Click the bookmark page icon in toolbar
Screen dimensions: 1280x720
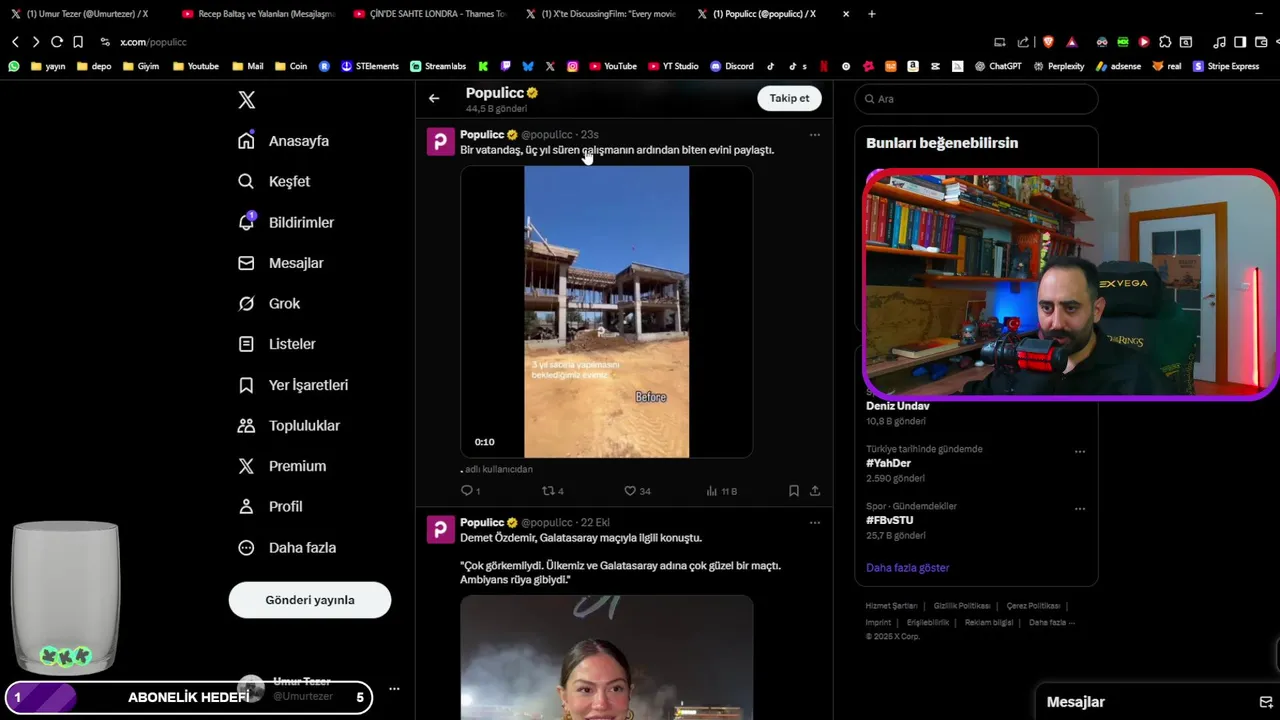(x=78, y=42)
